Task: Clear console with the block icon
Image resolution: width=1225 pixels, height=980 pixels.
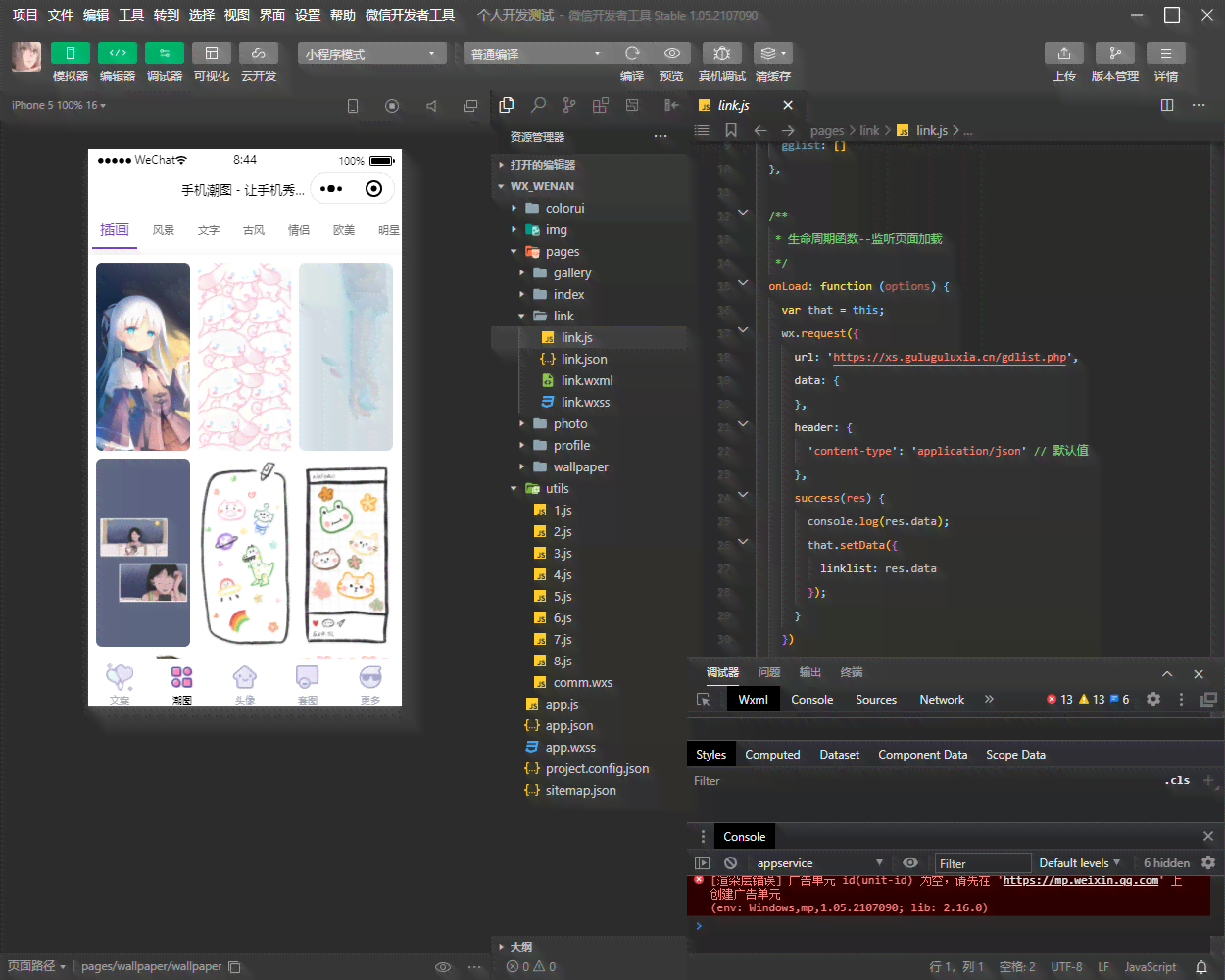Action: 730,862
